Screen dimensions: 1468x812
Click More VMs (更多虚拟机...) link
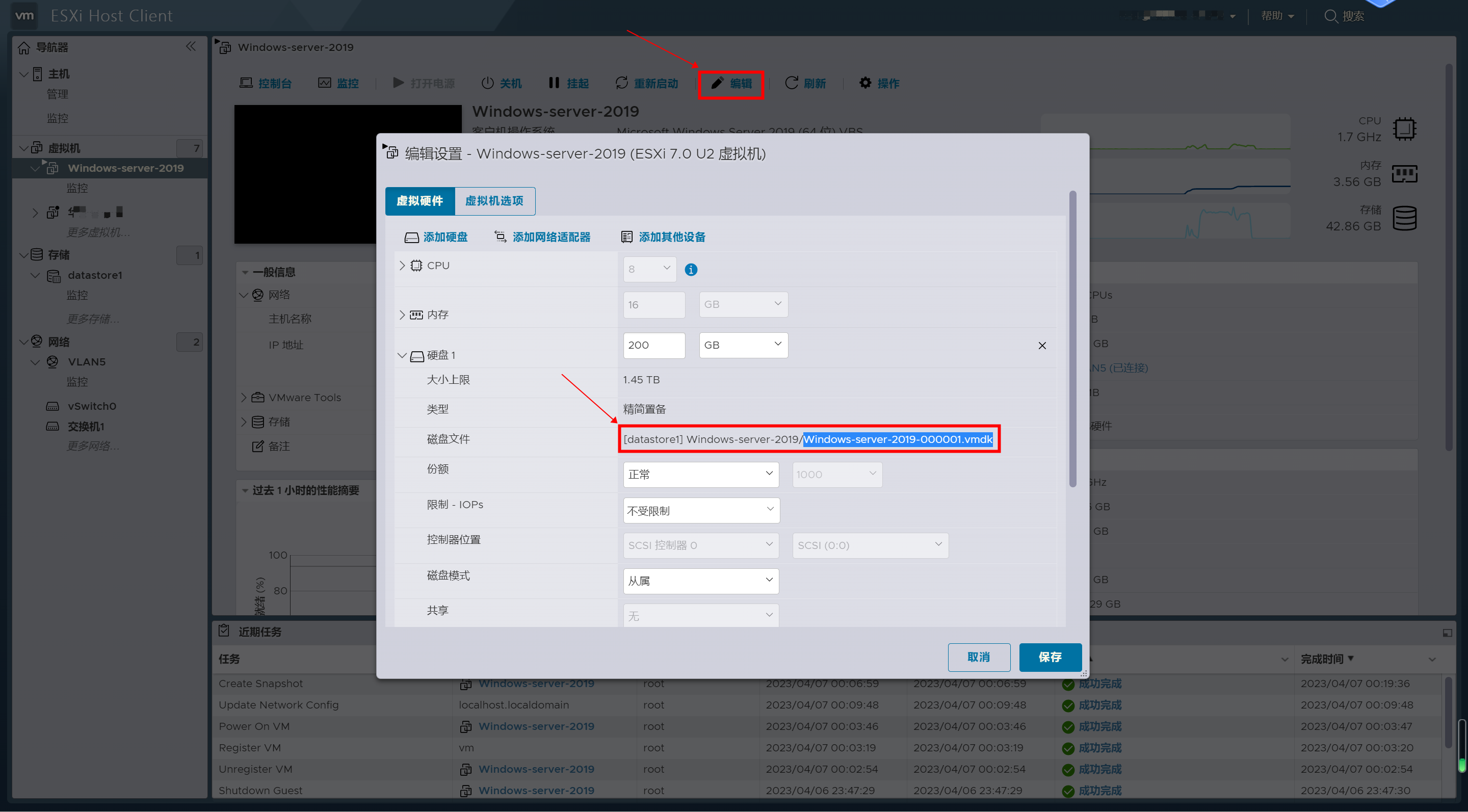click(x=98, y=232)
